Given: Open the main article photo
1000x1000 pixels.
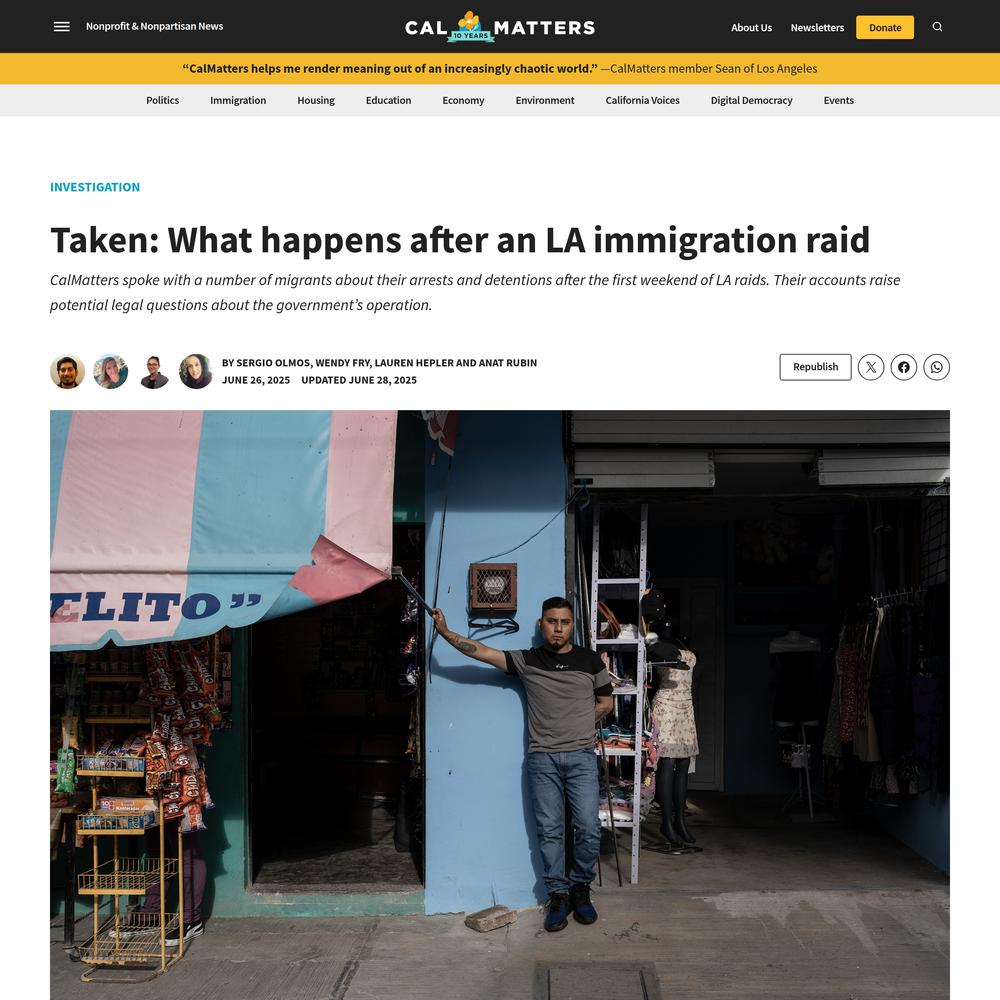Looking at the screenshot, I should (500, 705).
